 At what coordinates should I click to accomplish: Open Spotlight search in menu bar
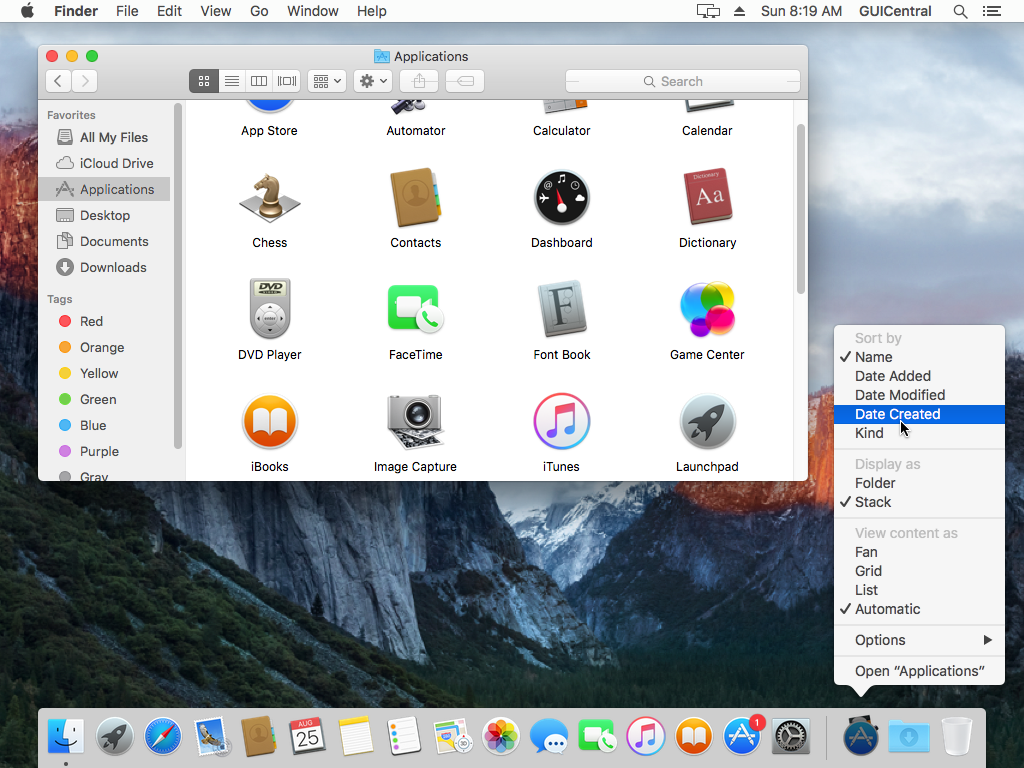(960, 11)
